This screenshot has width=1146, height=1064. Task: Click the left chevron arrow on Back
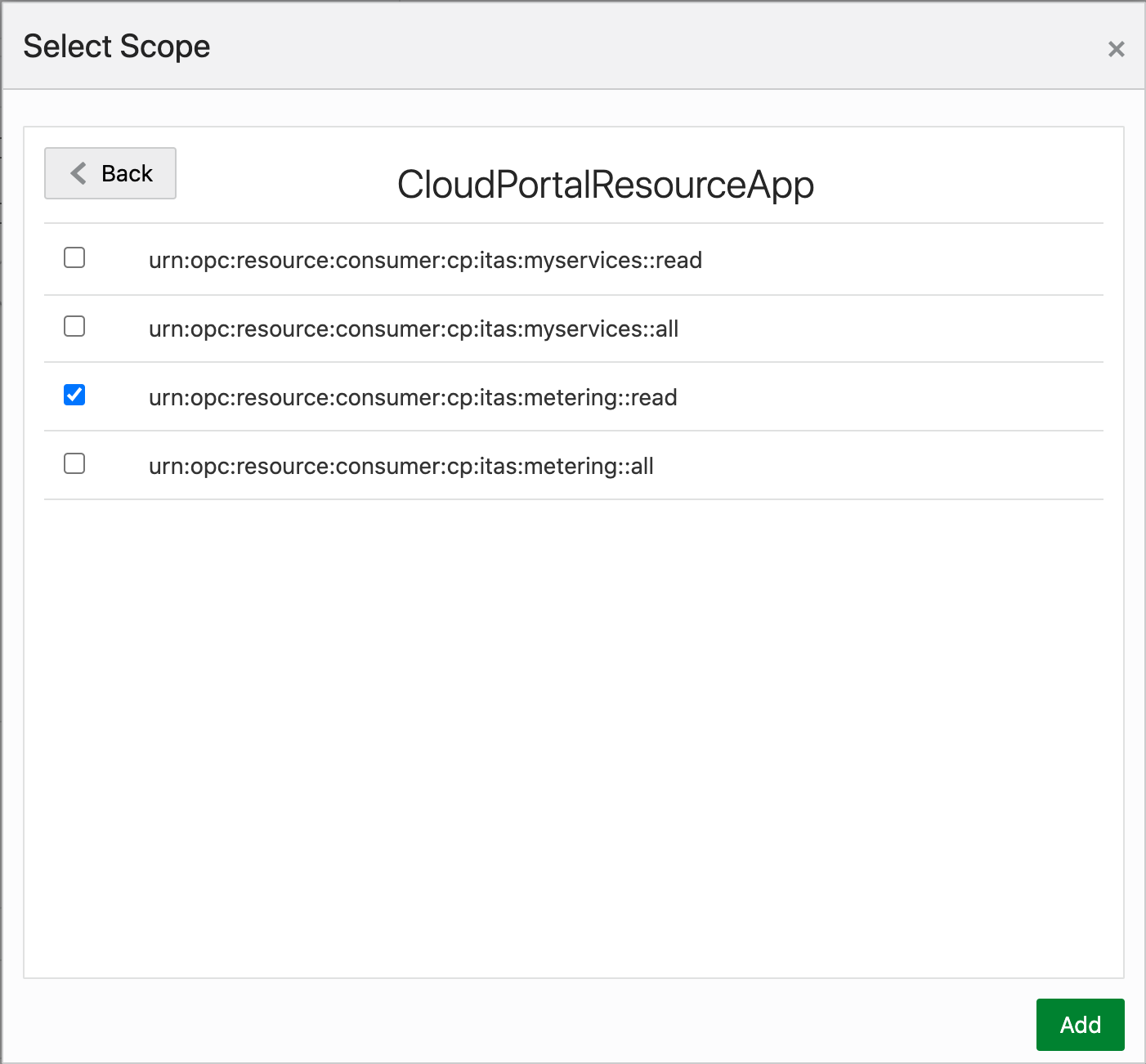(x=78, y=173)
